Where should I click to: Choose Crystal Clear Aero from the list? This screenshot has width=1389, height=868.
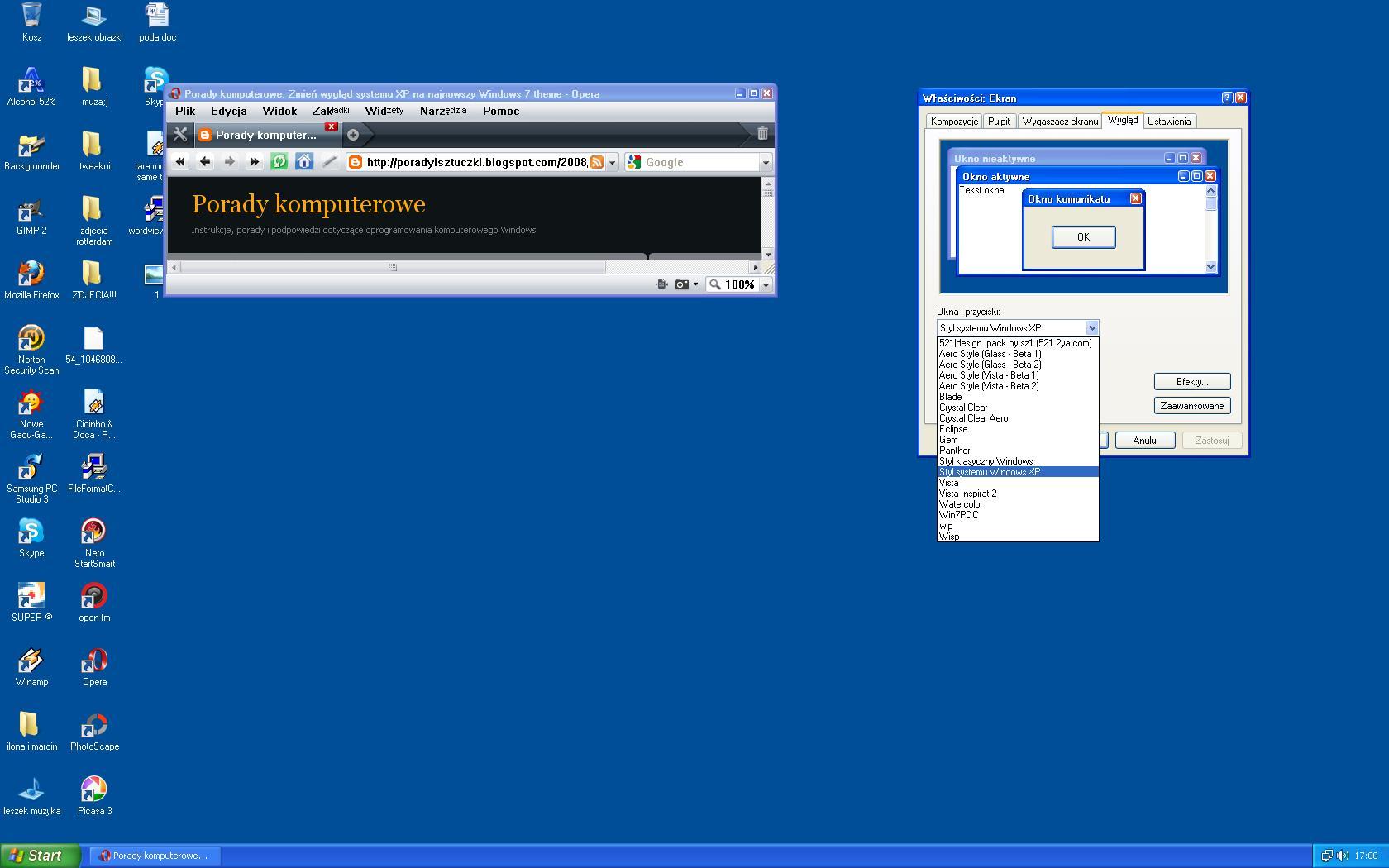pyautogui.click(x=1018, y=418)
